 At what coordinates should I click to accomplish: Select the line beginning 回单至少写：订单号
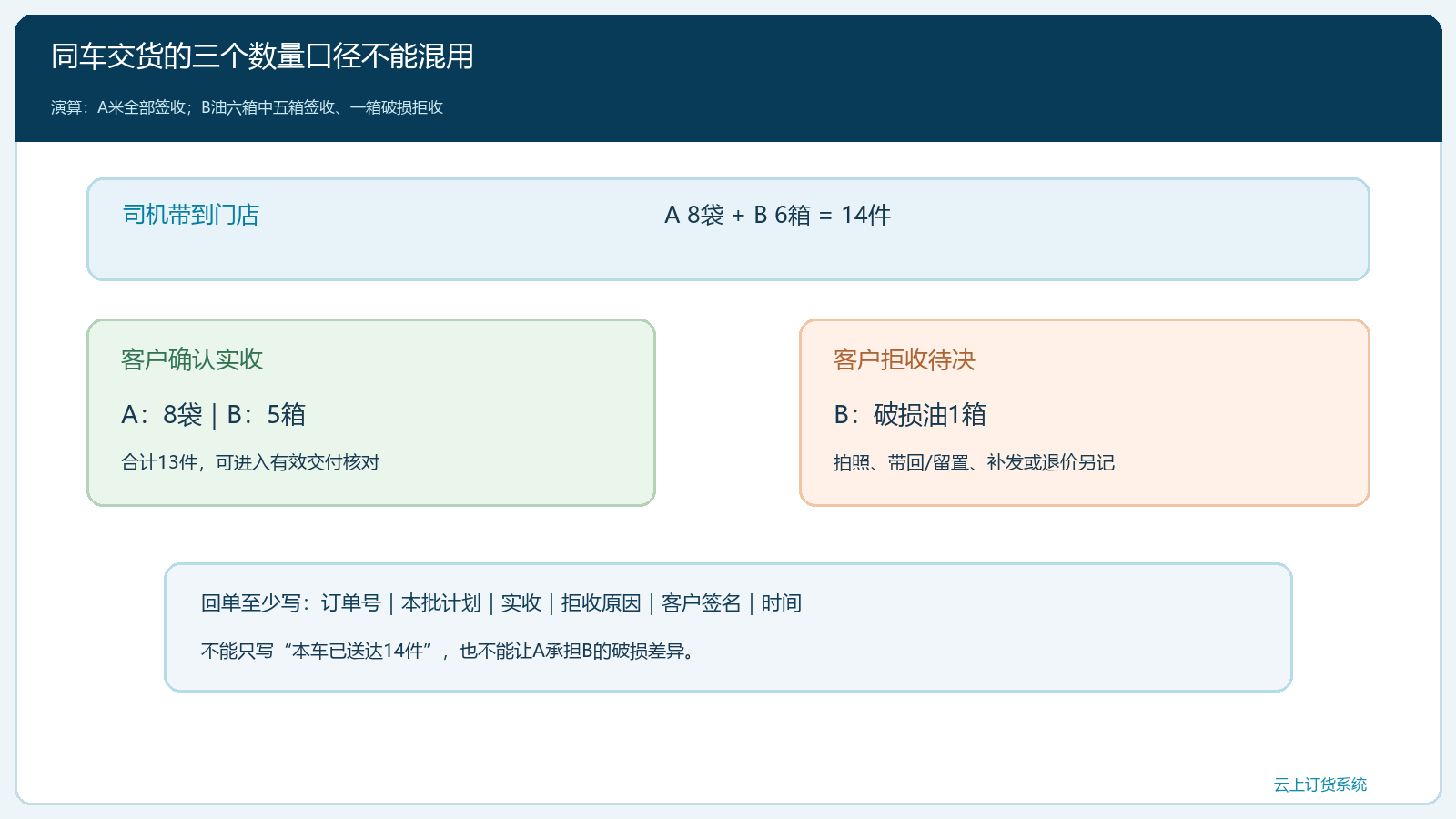pyautogui.click(x=501, y=603)
